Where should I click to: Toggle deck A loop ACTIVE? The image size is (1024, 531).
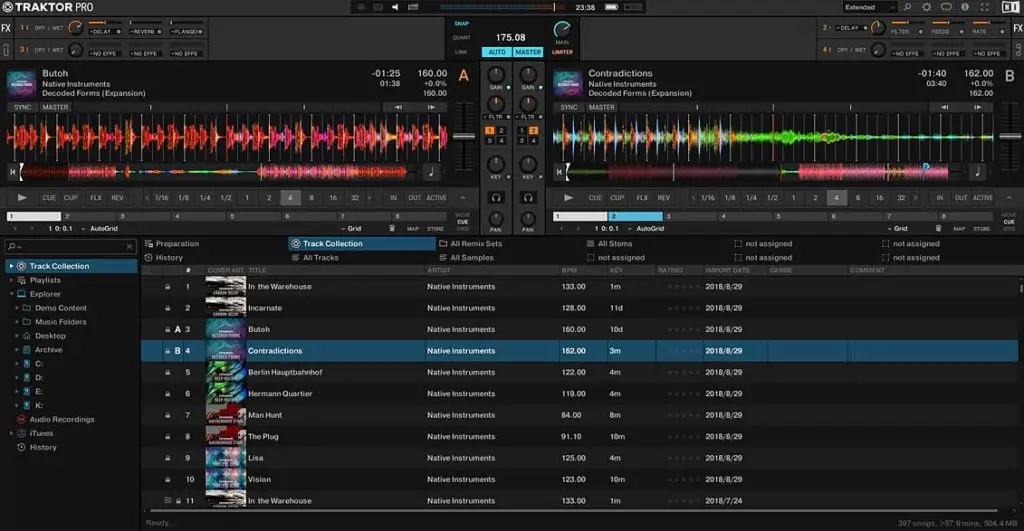[436, 198]
